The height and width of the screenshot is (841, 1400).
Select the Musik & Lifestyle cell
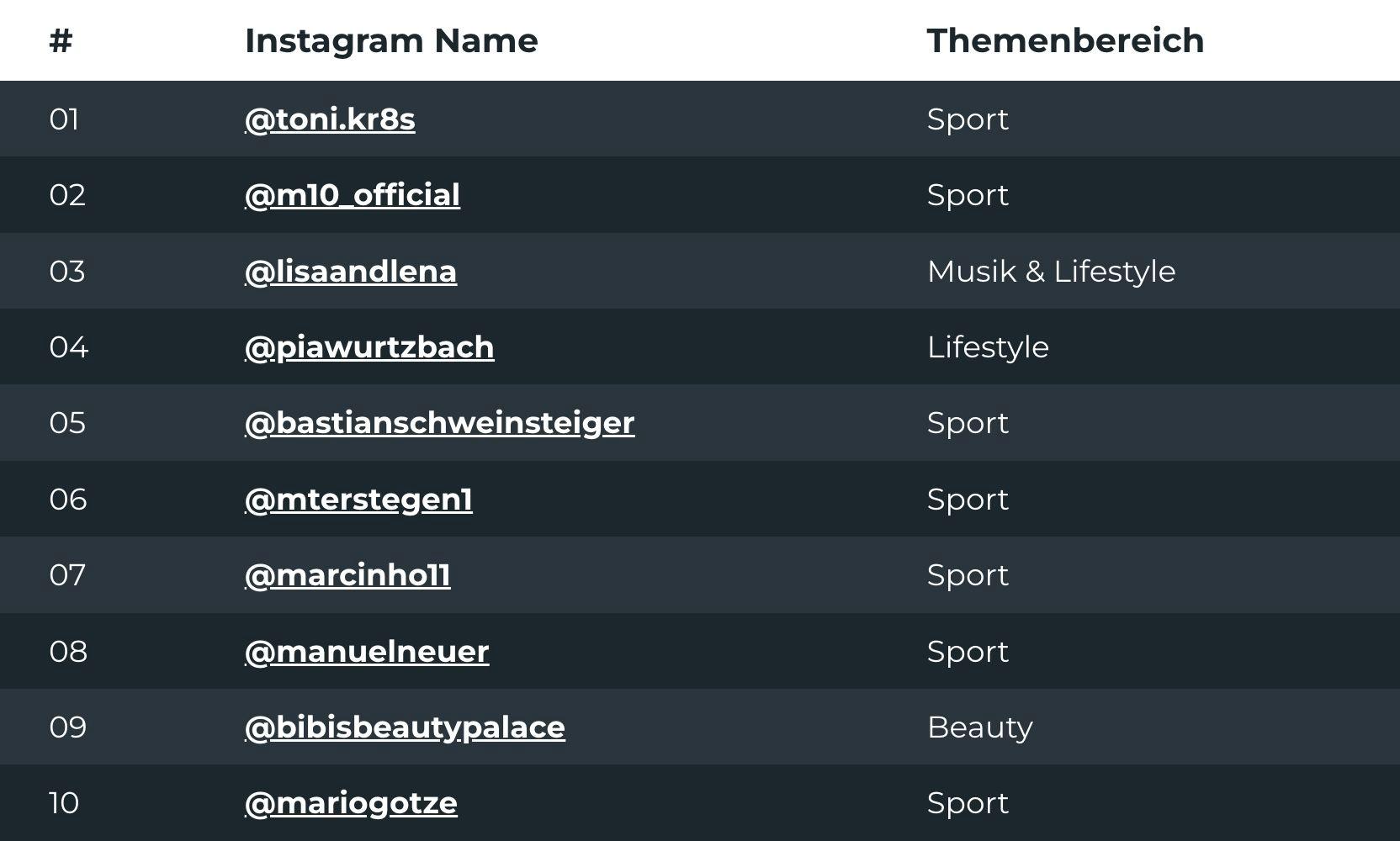(x=1051, y=272)
